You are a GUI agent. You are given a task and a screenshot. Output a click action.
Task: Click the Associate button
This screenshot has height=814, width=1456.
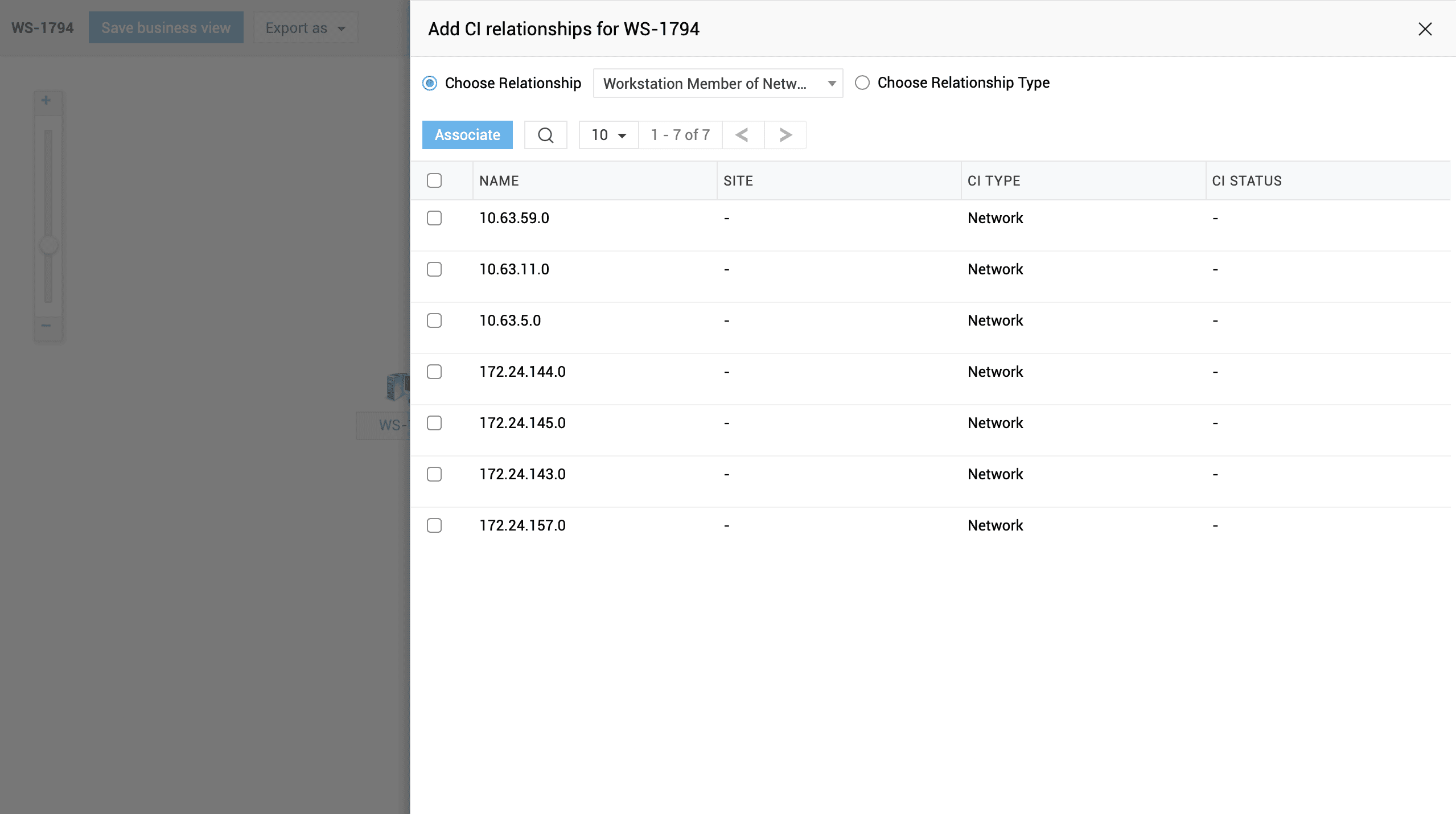[467, 135]
